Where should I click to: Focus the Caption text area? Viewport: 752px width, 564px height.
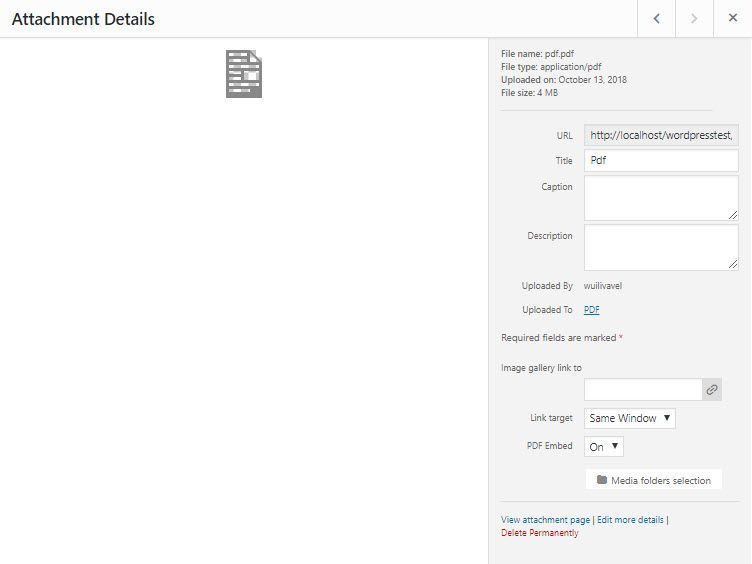[x=660, y=197]
